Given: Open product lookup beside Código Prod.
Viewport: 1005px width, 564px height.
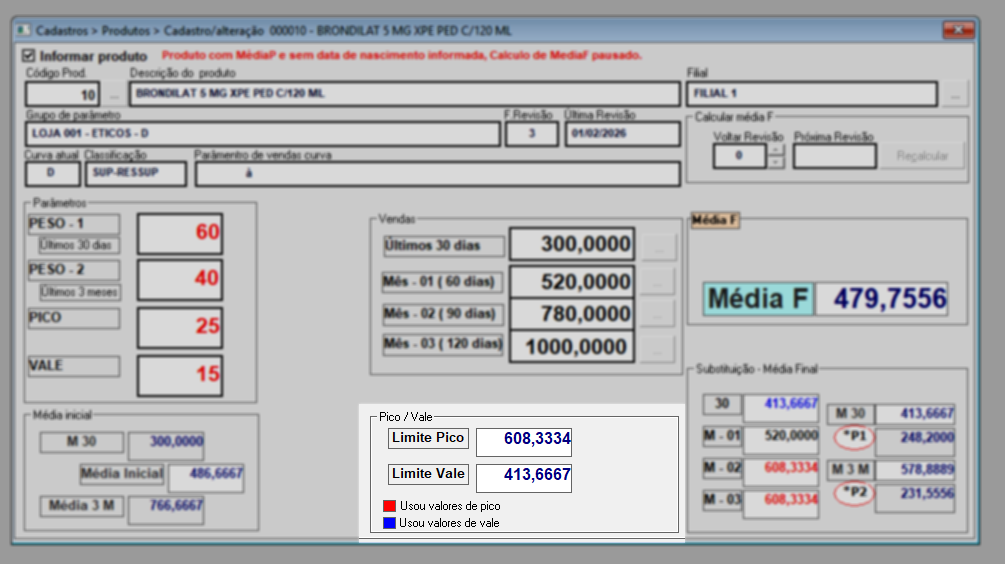Looking at the screenshot, I should [115, 95].
